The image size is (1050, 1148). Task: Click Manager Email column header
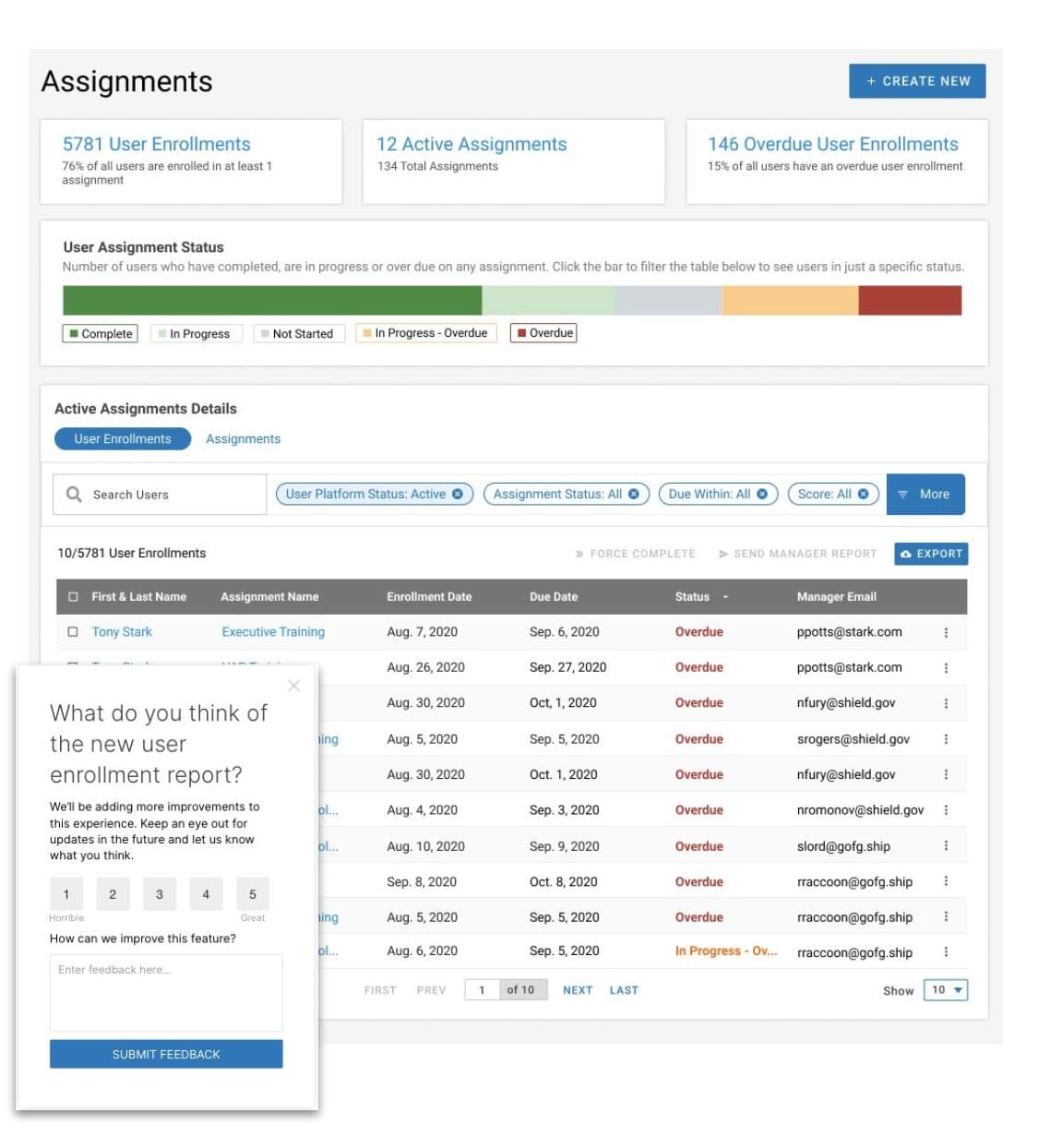(x=837, y=597)
